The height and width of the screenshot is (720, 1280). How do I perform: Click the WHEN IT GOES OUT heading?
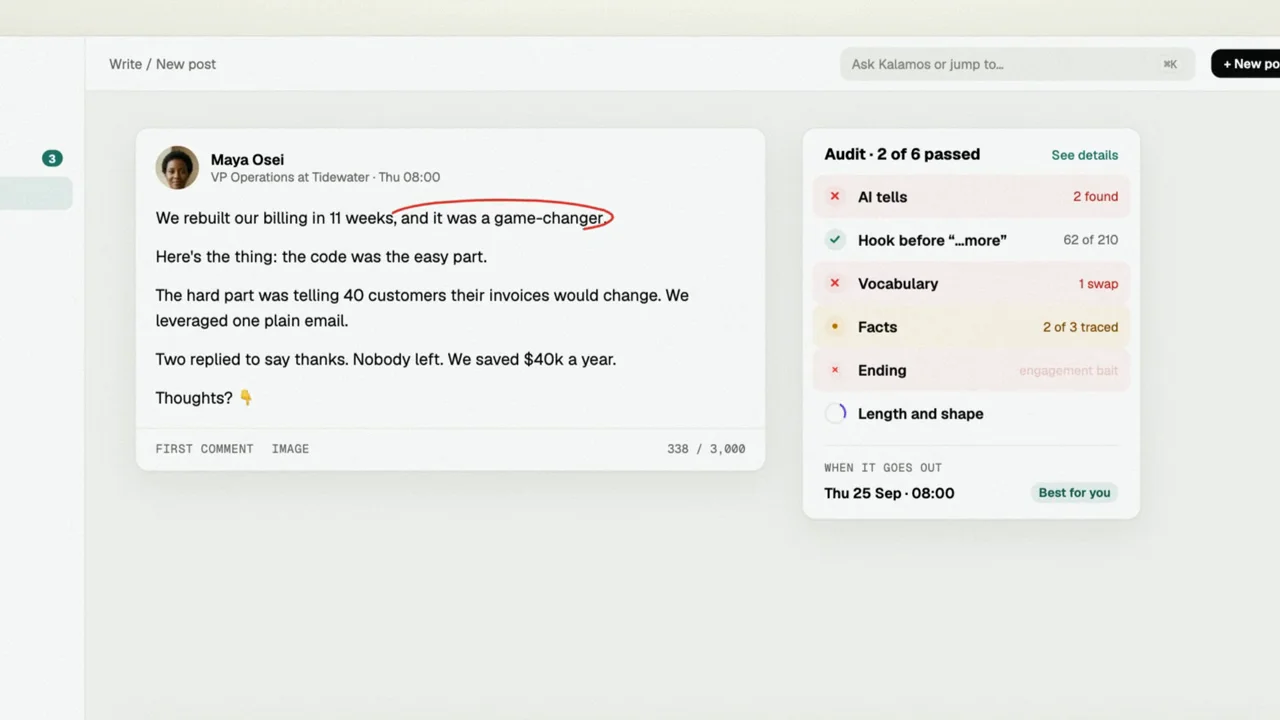(x=883, y=468)
